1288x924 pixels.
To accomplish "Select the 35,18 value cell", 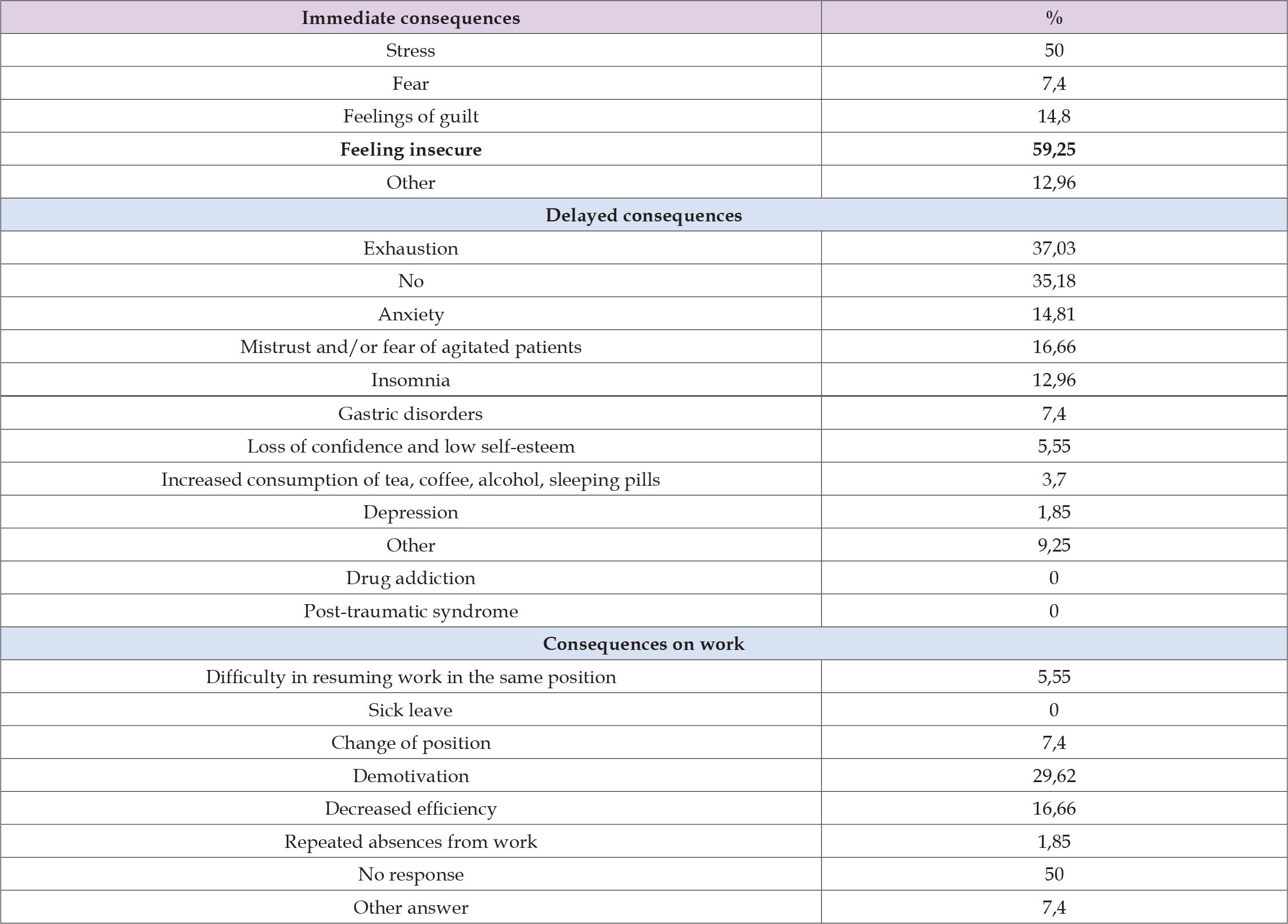I will (x=1053, y=281).
